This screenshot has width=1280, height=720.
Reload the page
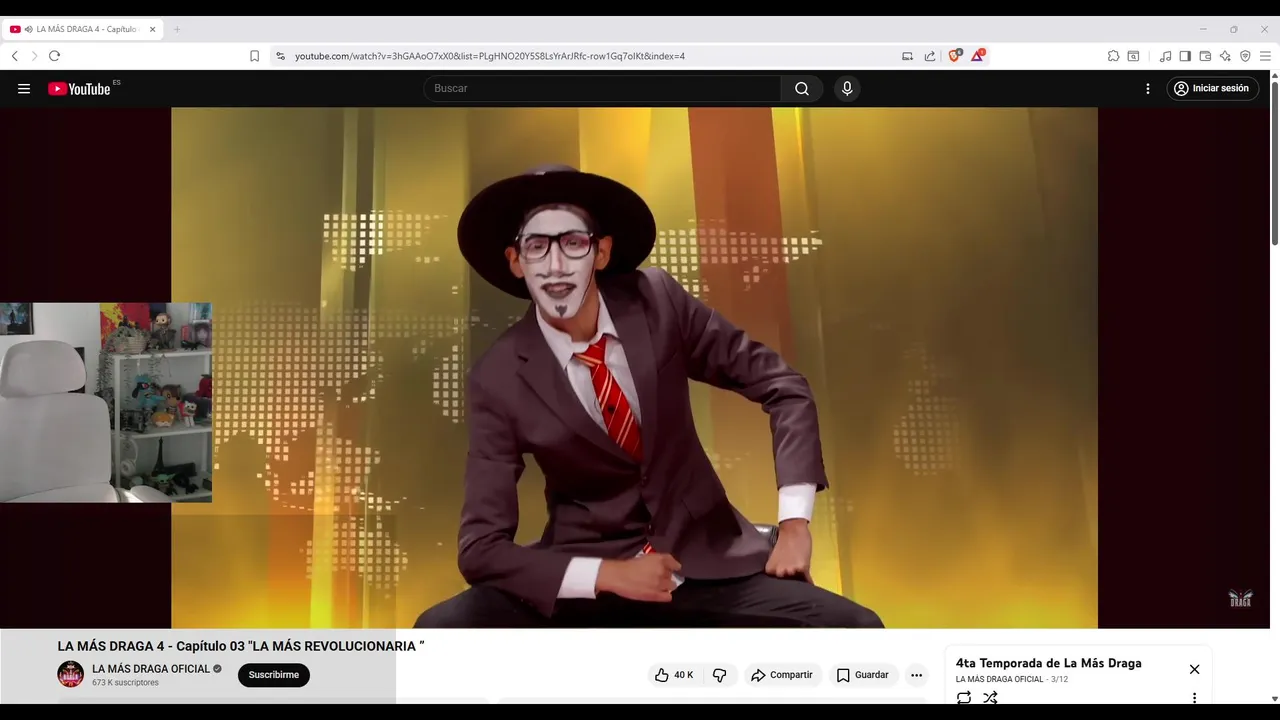[x=54, y=56]
